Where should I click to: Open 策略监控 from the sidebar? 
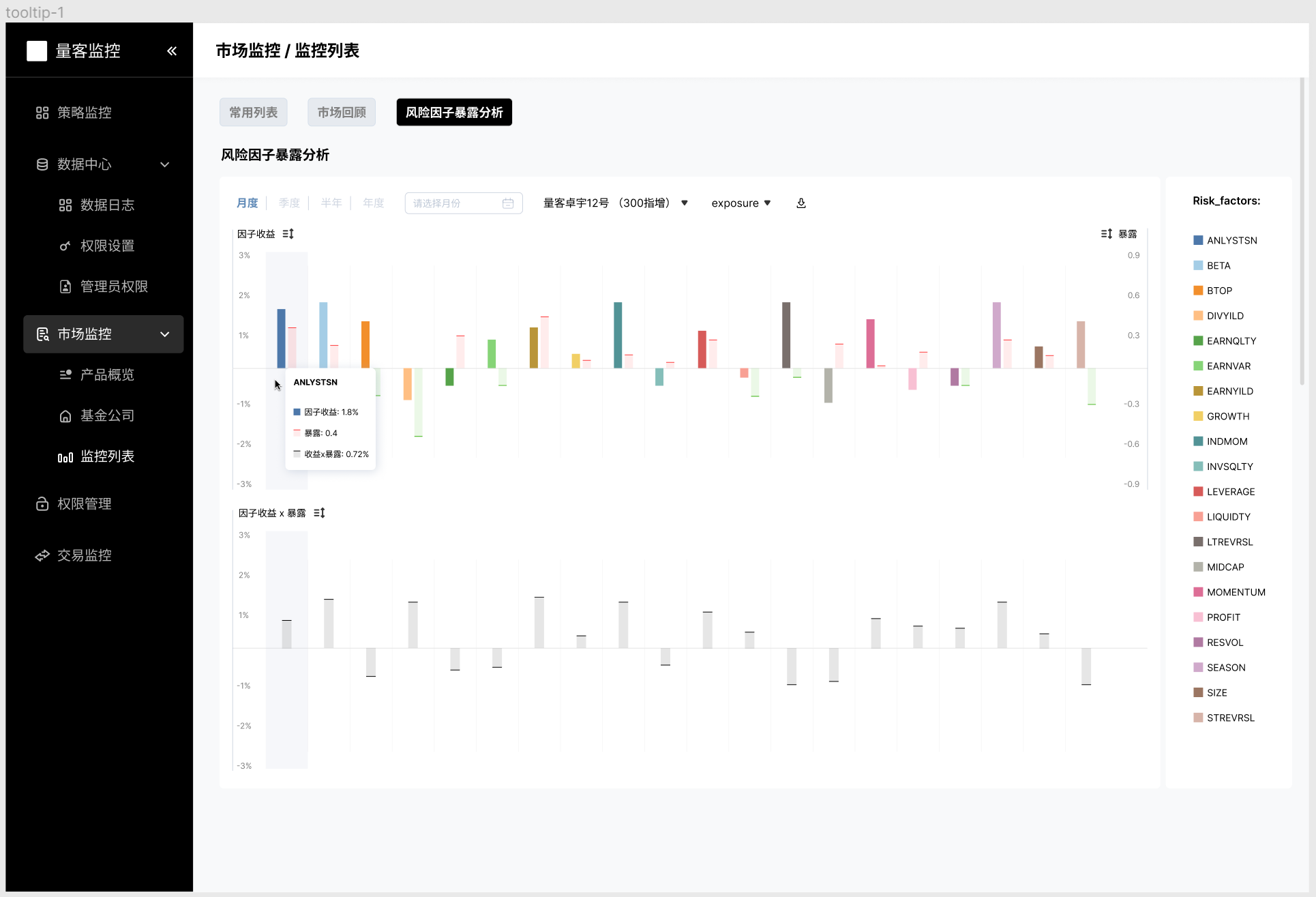click(84, 113)
